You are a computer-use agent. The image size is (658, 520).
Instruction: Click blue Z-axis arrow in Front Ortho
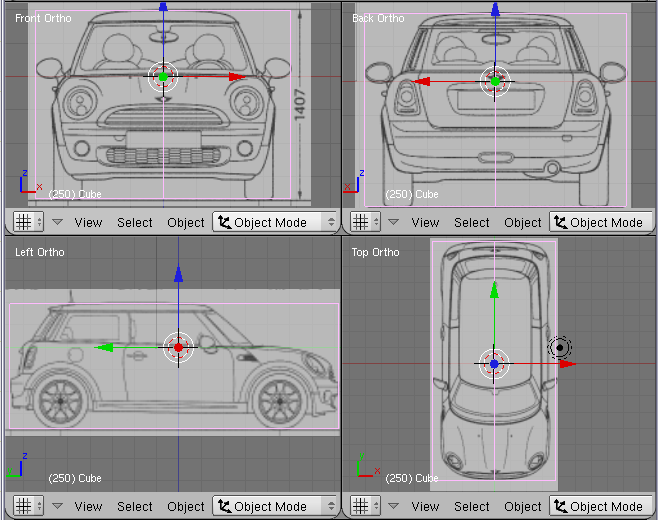[x=163, y=6]
